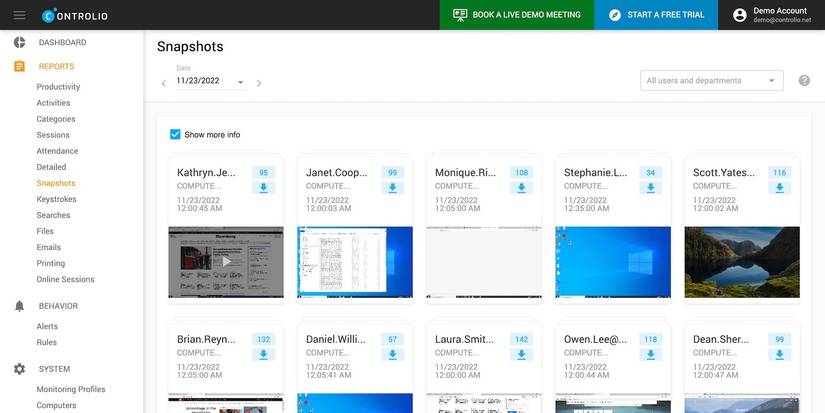Viewport: 825px width, 413px height.
Task: Go to previous date with left arrow
Action: pos(164,83)
